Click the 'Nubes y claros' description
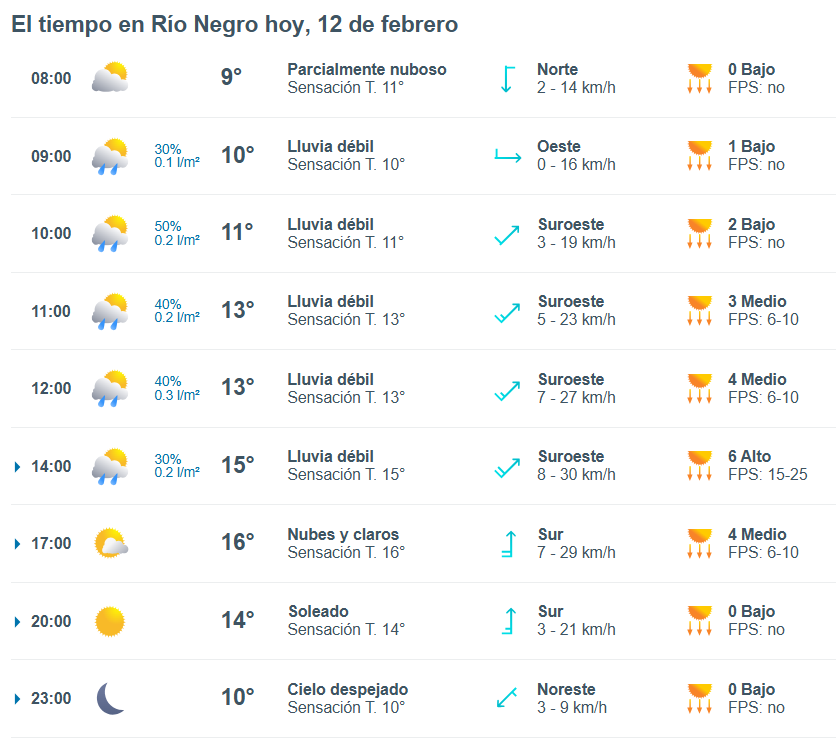This screenshot has height=741, width=836. 343,534
